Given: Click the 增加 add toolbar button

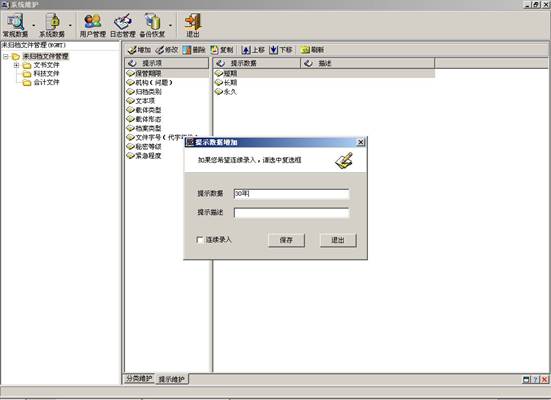Looking at the screenshot, I should coord(139,50).
